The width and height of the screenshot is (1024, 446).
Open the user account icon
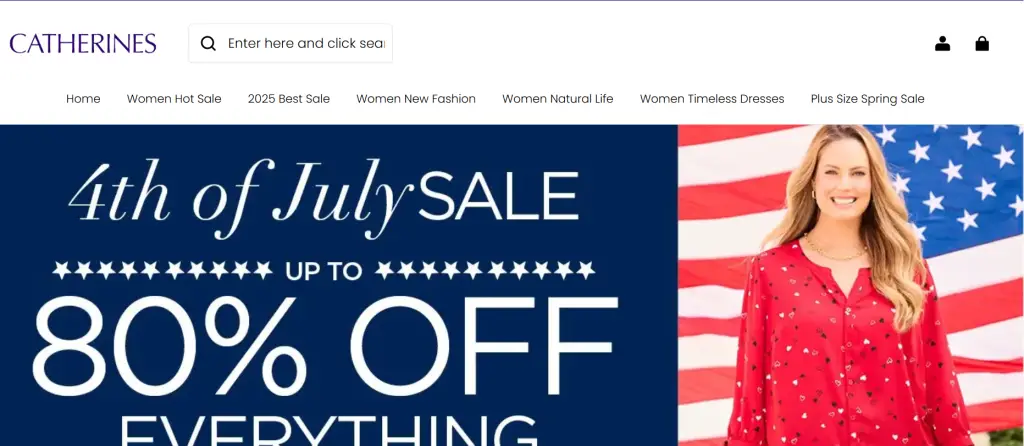coord(942,44)
